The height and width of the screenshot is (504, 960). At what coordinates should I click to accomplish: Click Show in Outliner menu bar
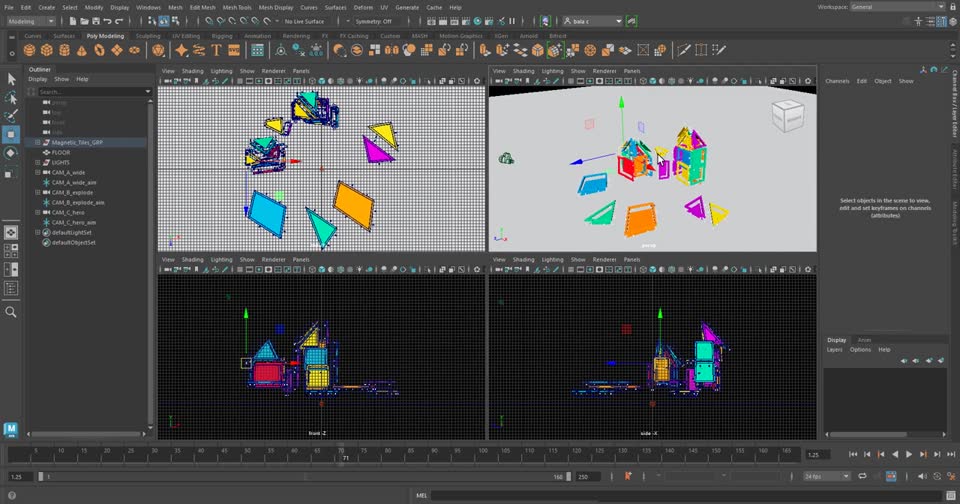pos(62,79)
